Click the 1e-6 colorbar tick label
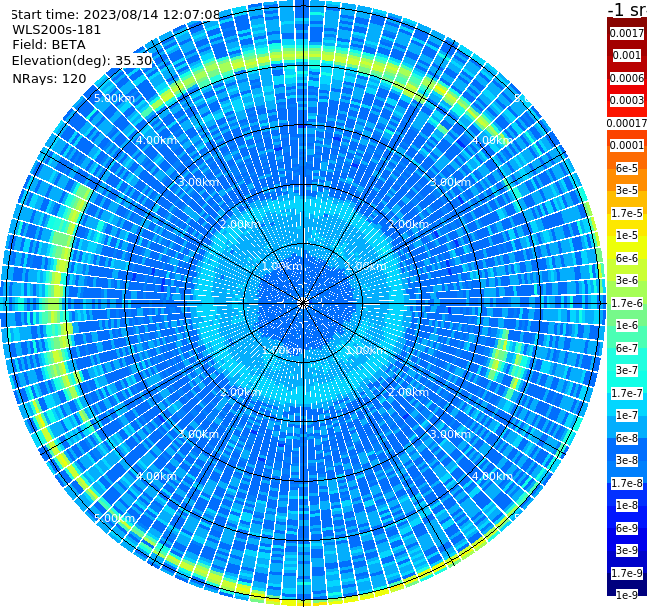 pyautogui.click(x=627, y=325)
